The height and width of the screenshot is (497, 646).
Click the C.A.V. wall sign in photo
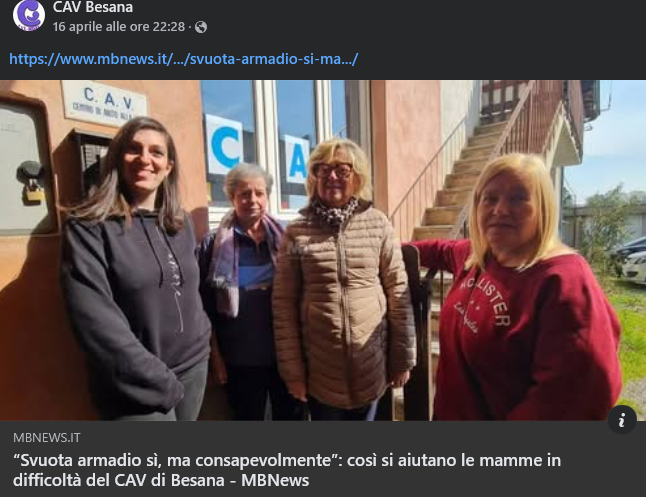pyautogui.click(x=104, y=103)
